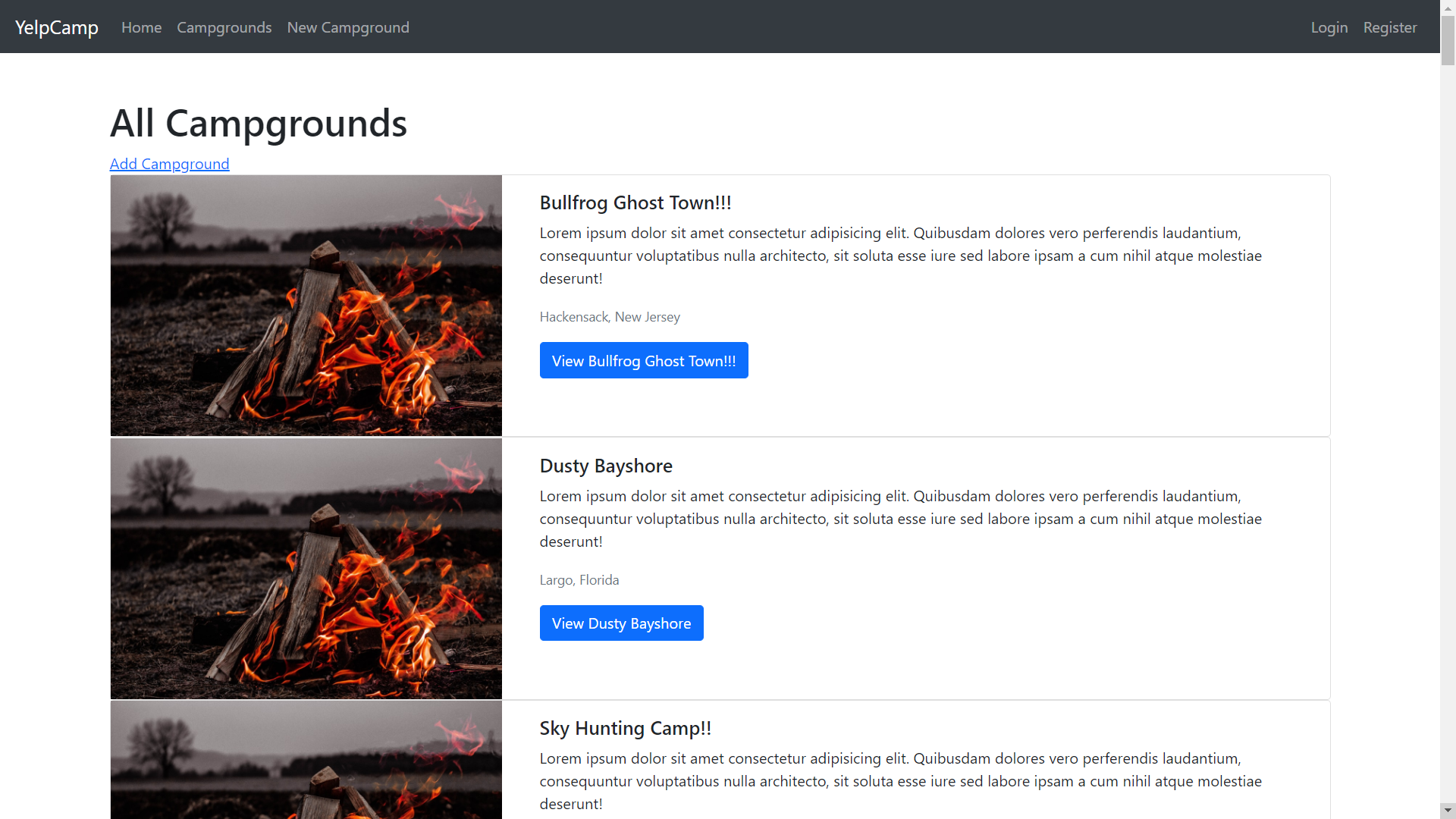Open the Home navigation item

coord(141,27)
